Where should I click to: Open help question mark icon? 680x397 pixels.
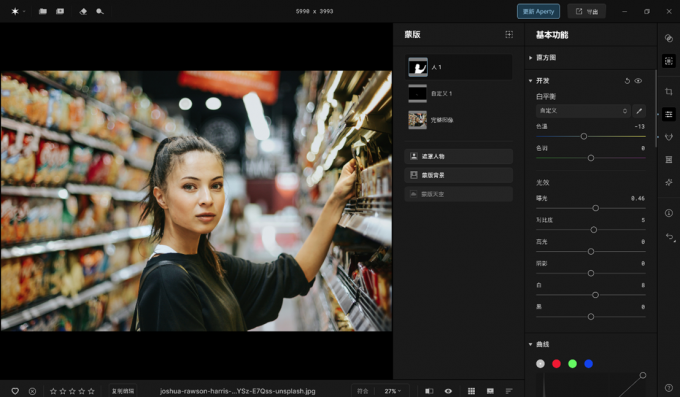668,388
